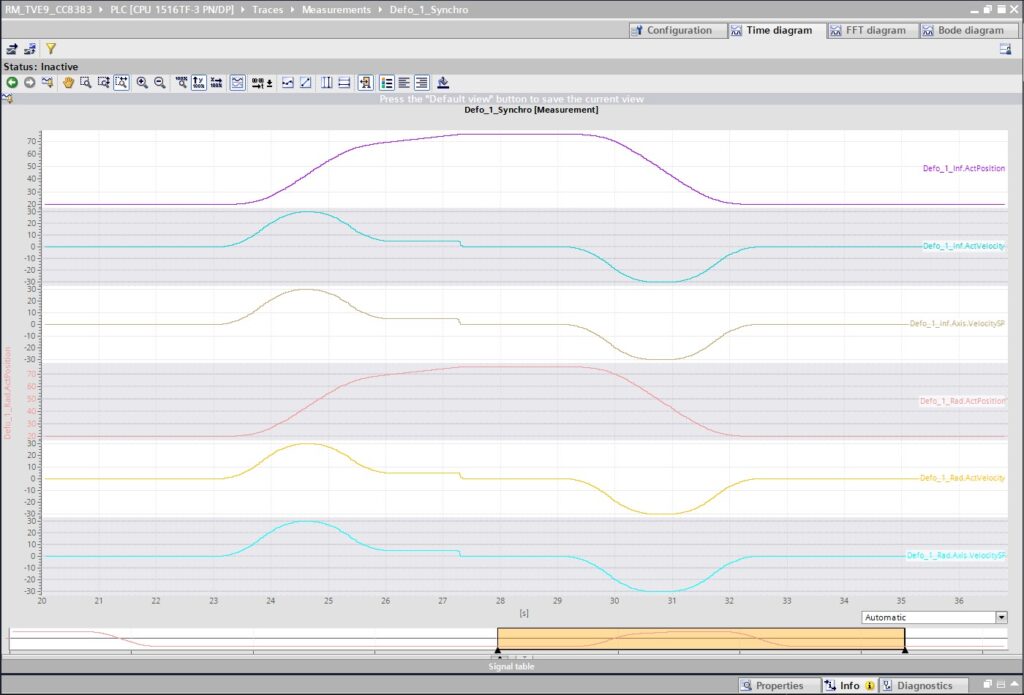The image size is (1024, 695).
Task: Open the Info inspector tab
Action: (x=850, y=685)
